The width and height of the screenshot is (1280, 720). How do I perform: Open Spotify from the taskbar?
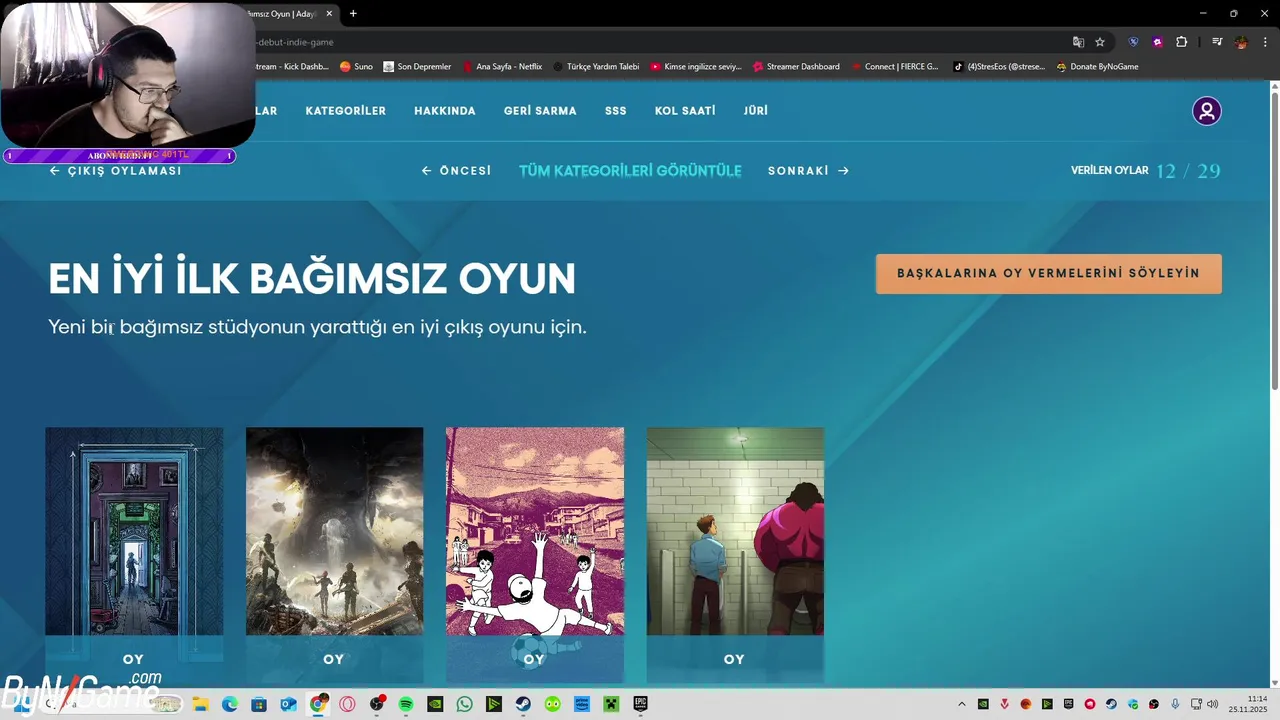coord(406,704)
